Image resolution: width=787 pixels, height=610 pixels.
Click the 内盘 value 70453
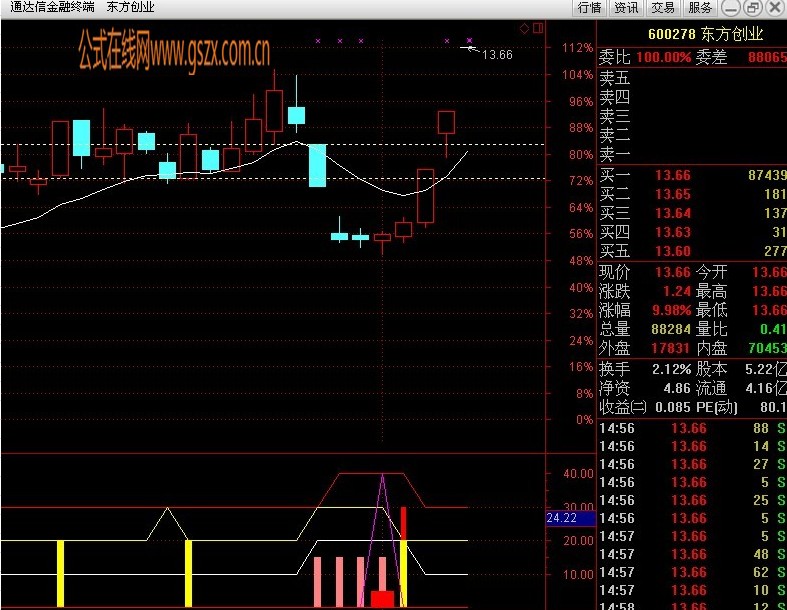point(767,348)
